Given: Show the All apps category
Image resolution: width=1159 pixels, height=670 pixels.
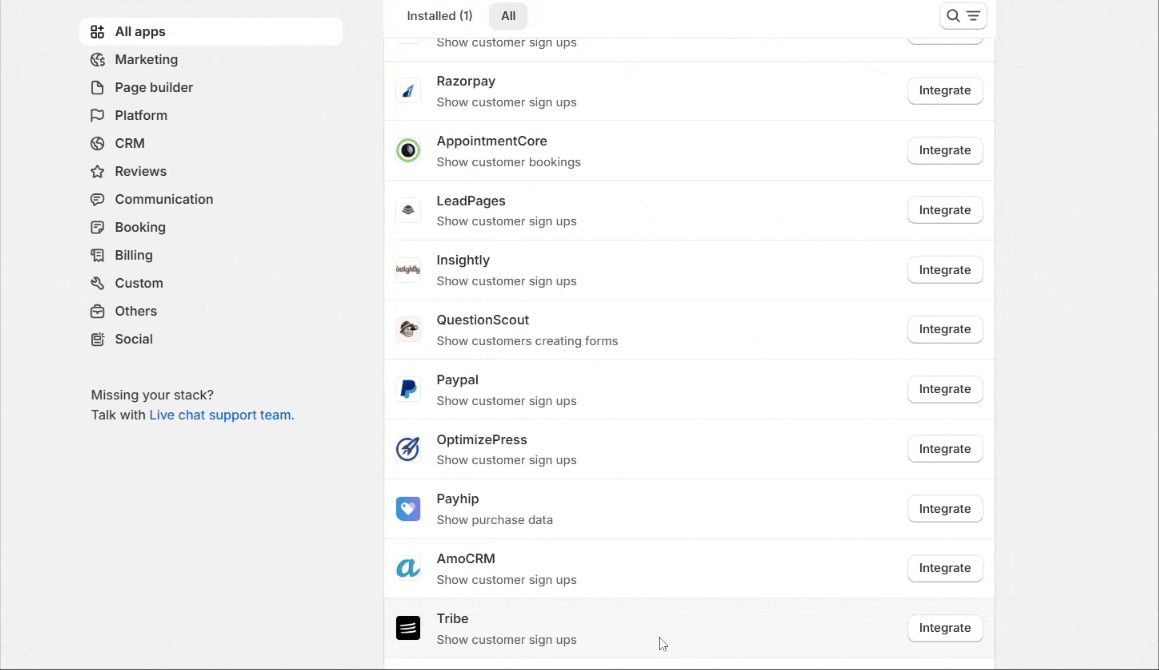Looking at the screenshot, I should [211, 32].
